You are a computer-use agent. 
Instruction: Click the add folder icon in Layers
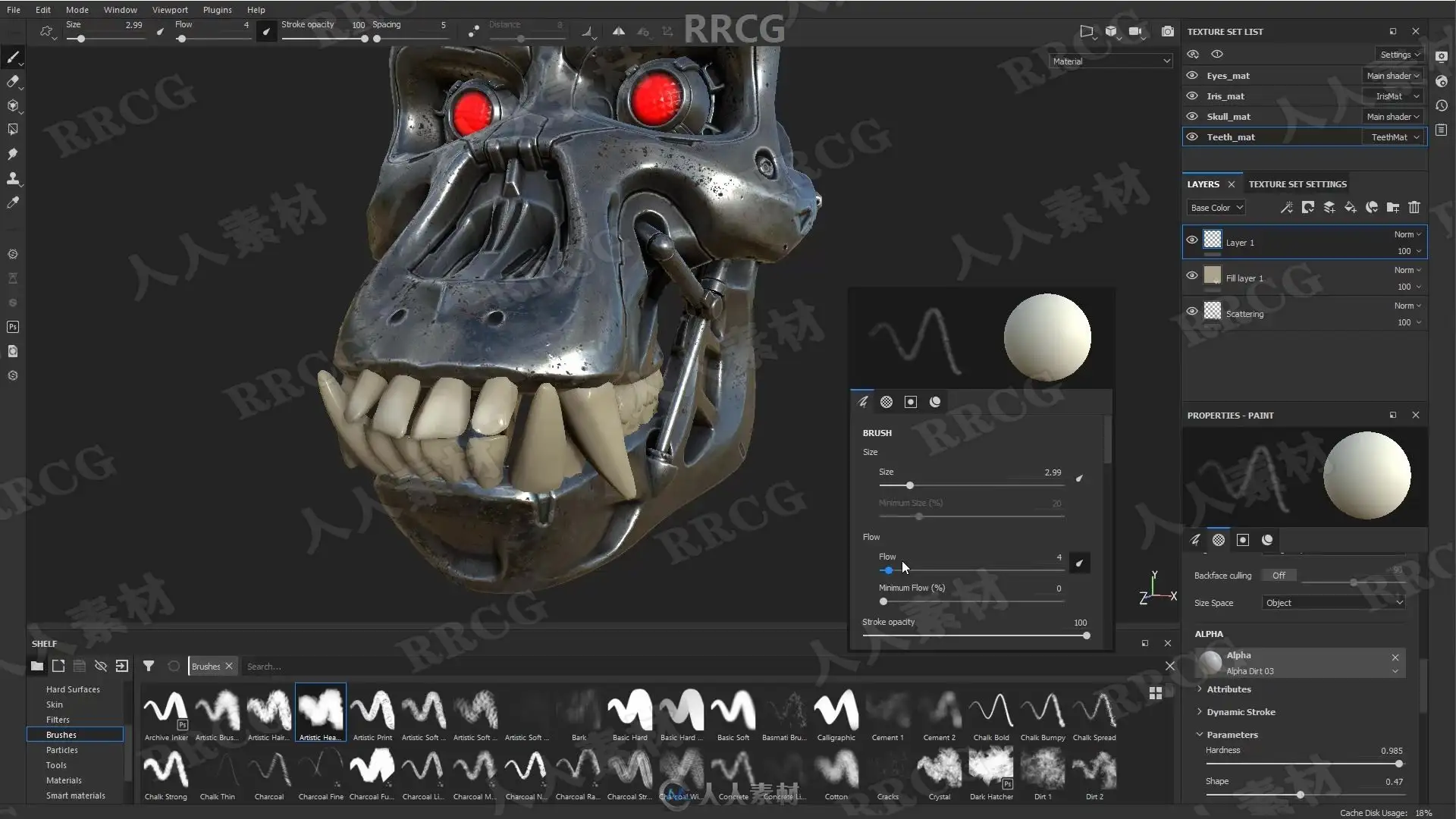[1393, 207]
